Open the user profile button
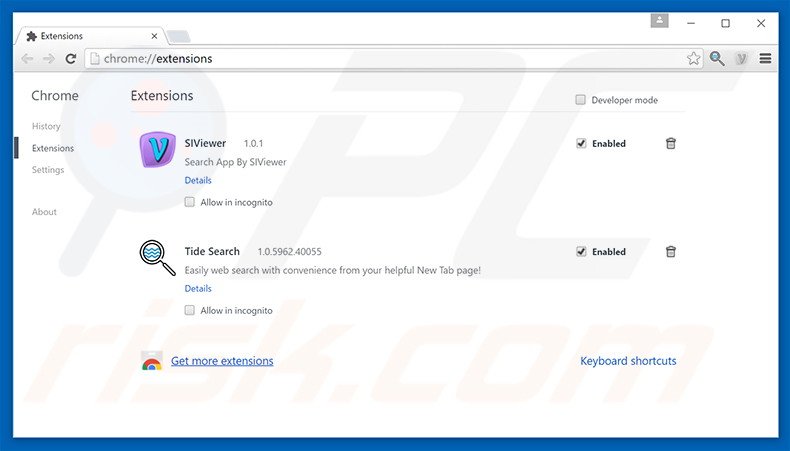790x451 pixels. [660, 21]
